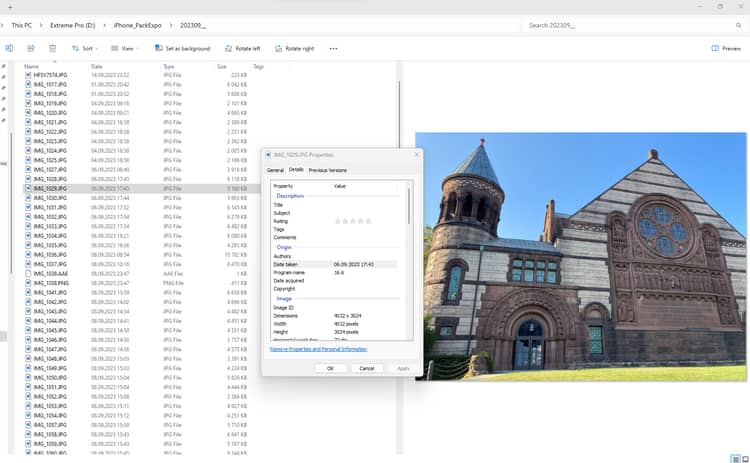750x463 pixels.
Task: Switch to Details tab in Properties dialog
Action: pyautogui.click(x=296, y=170)
